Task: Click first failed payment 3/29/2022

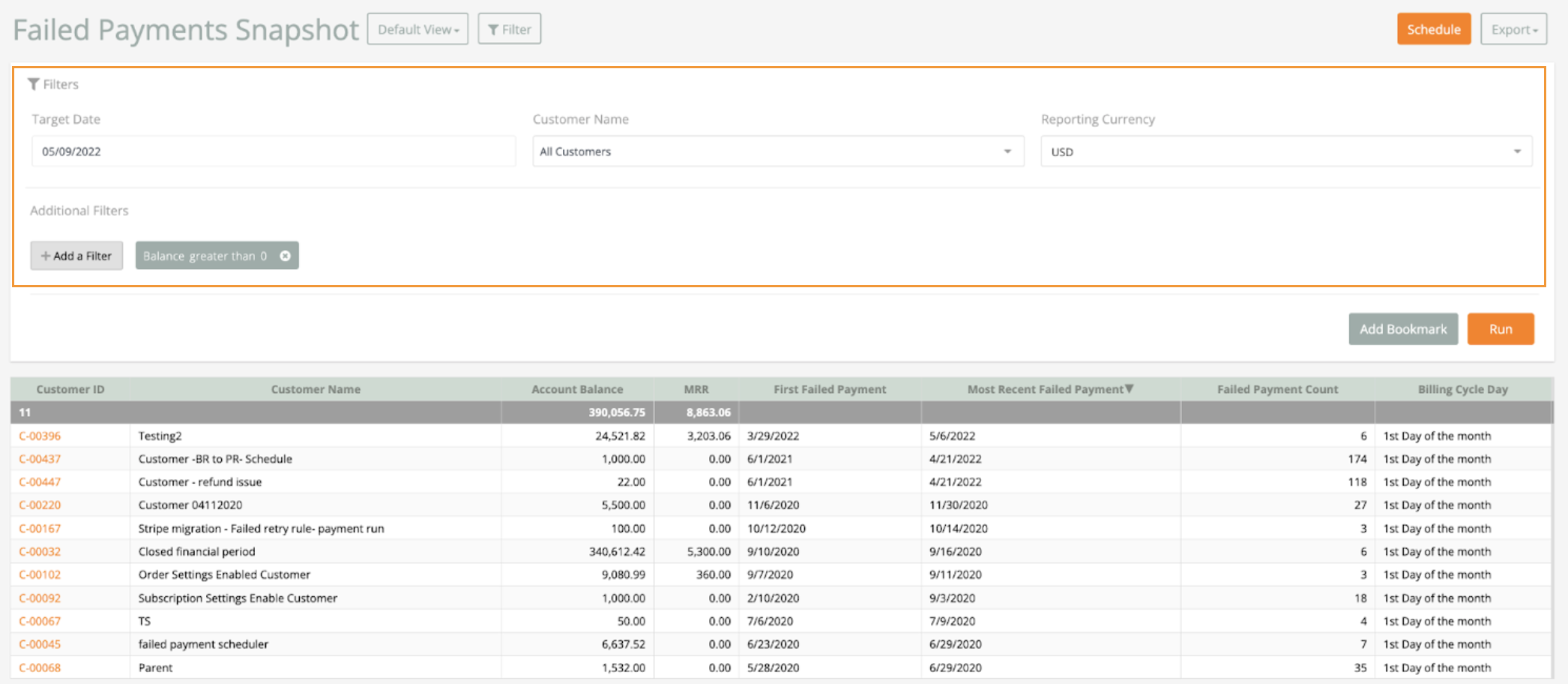Action: [773, 436]
